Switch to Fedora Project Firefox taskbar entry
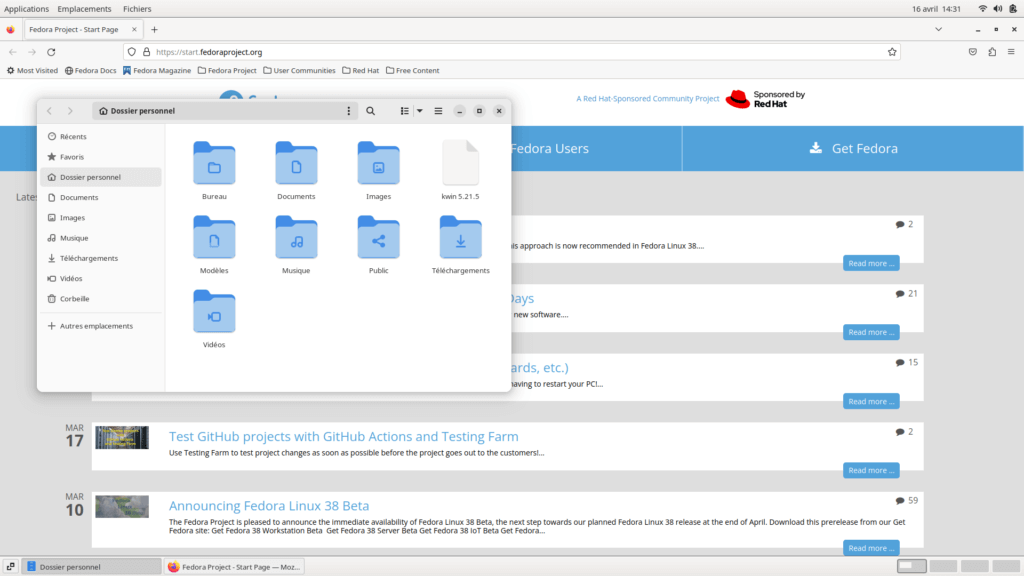This screenshot has height=576, width=1024. (234, 567)
